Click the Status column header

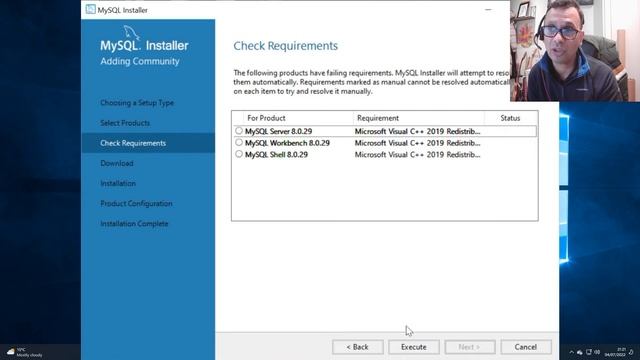coord(510,118)
